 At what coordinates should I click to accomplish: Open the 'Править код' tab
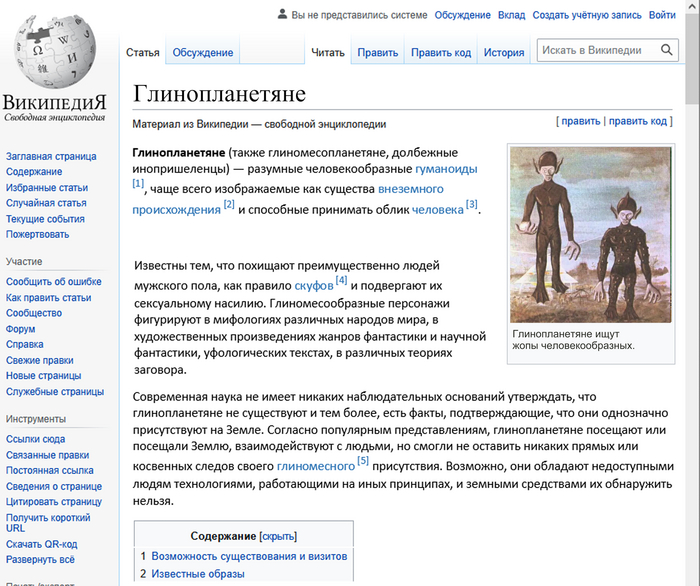[441, 53]
